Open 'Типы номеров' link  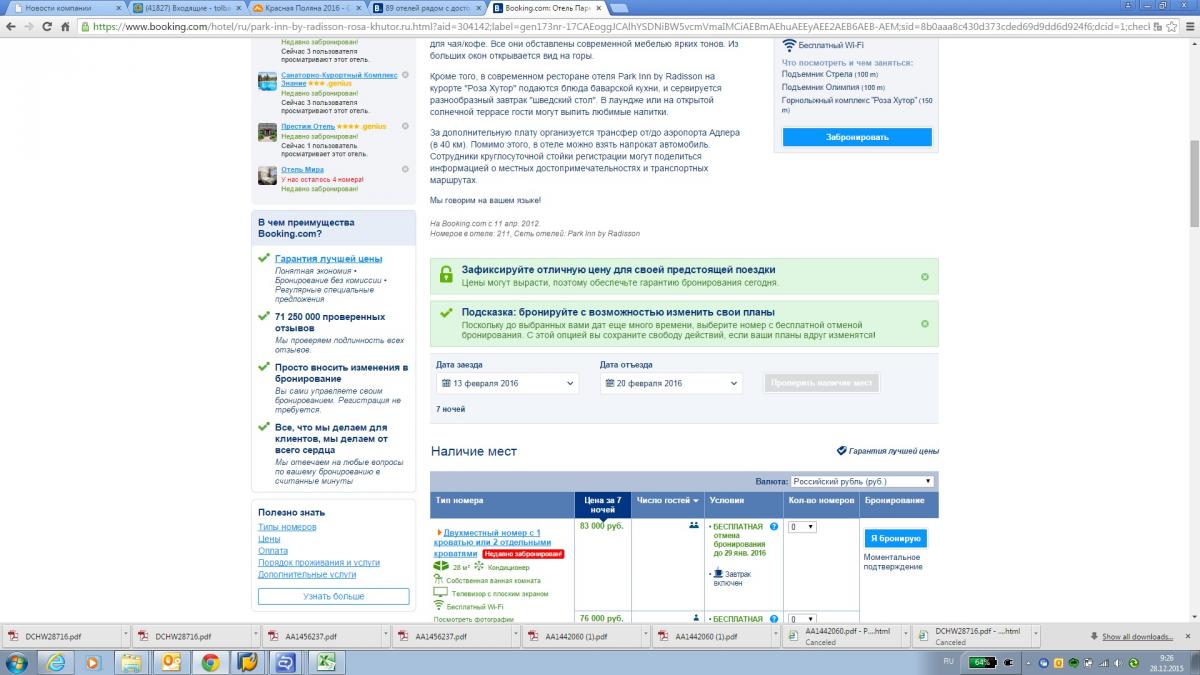287,527
